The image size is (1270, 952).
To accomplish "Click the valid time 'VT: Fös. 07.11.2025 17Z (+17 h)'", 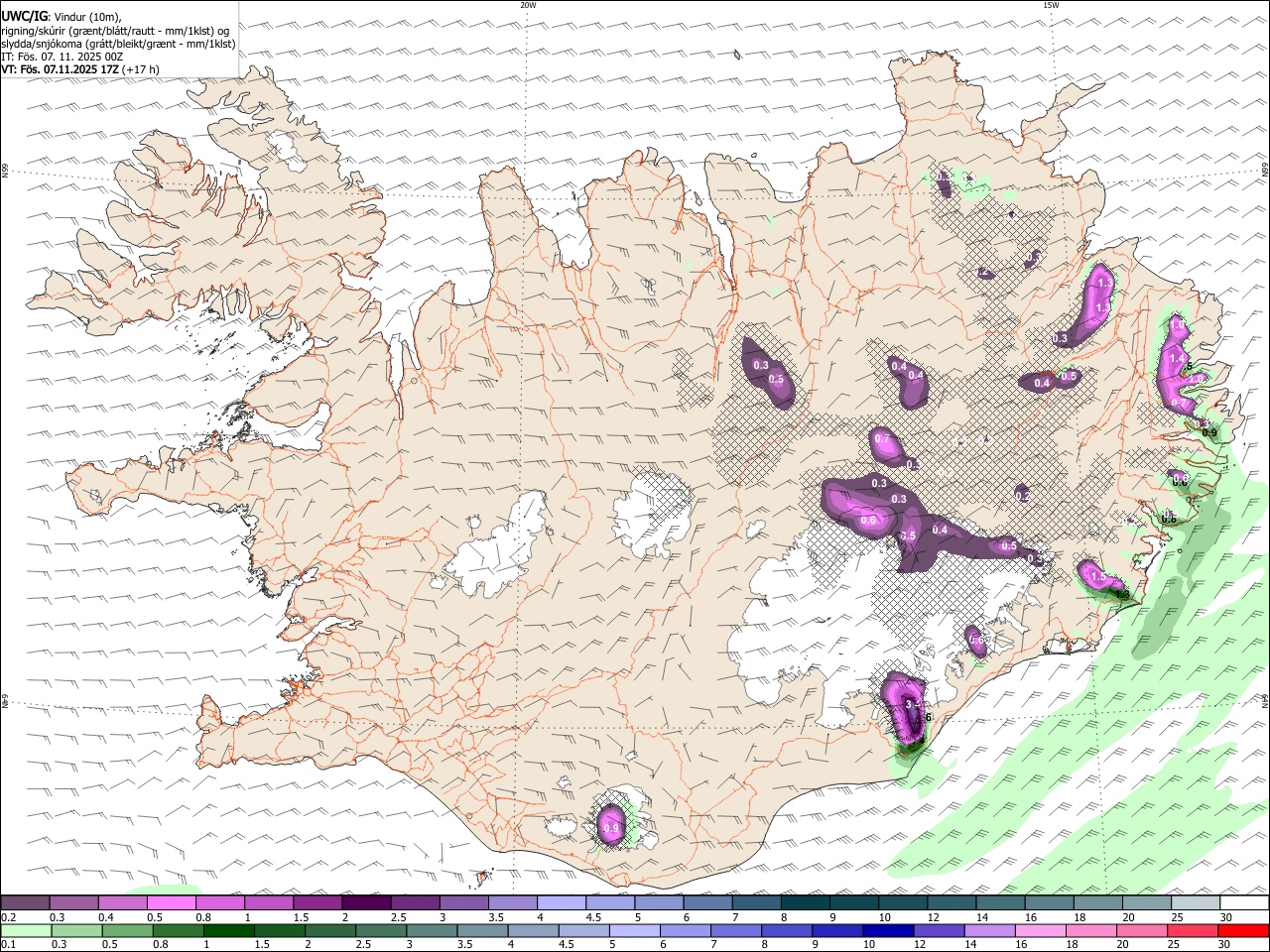I will [x=80, y=69].
